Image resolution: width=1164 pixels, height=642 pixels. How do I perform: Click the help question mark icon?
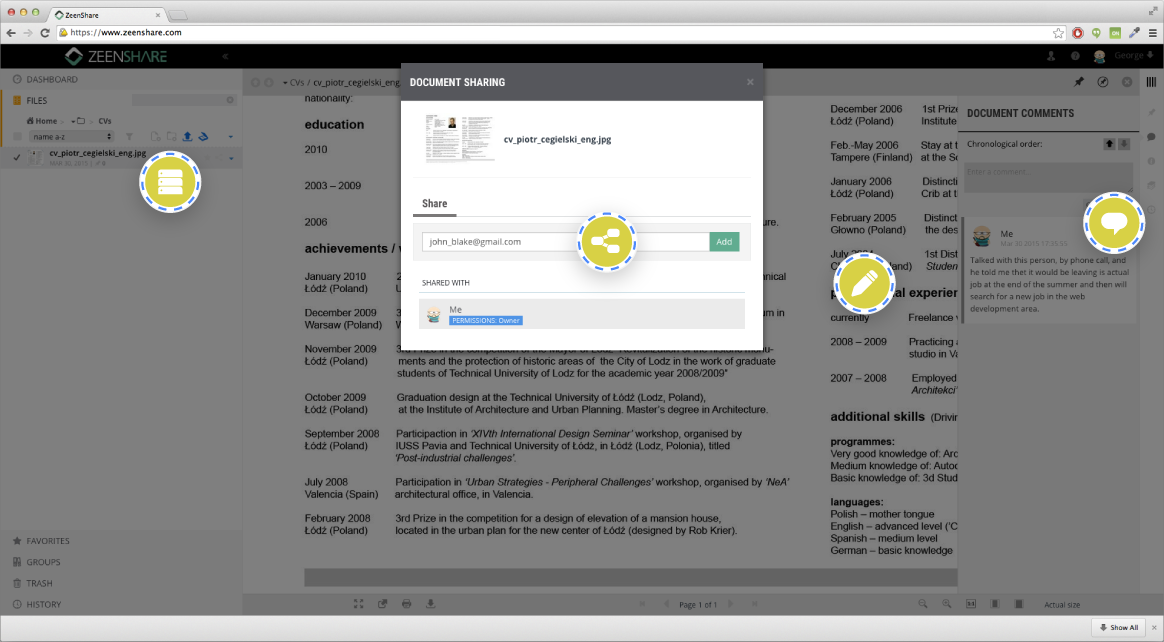click(1075, 56)
